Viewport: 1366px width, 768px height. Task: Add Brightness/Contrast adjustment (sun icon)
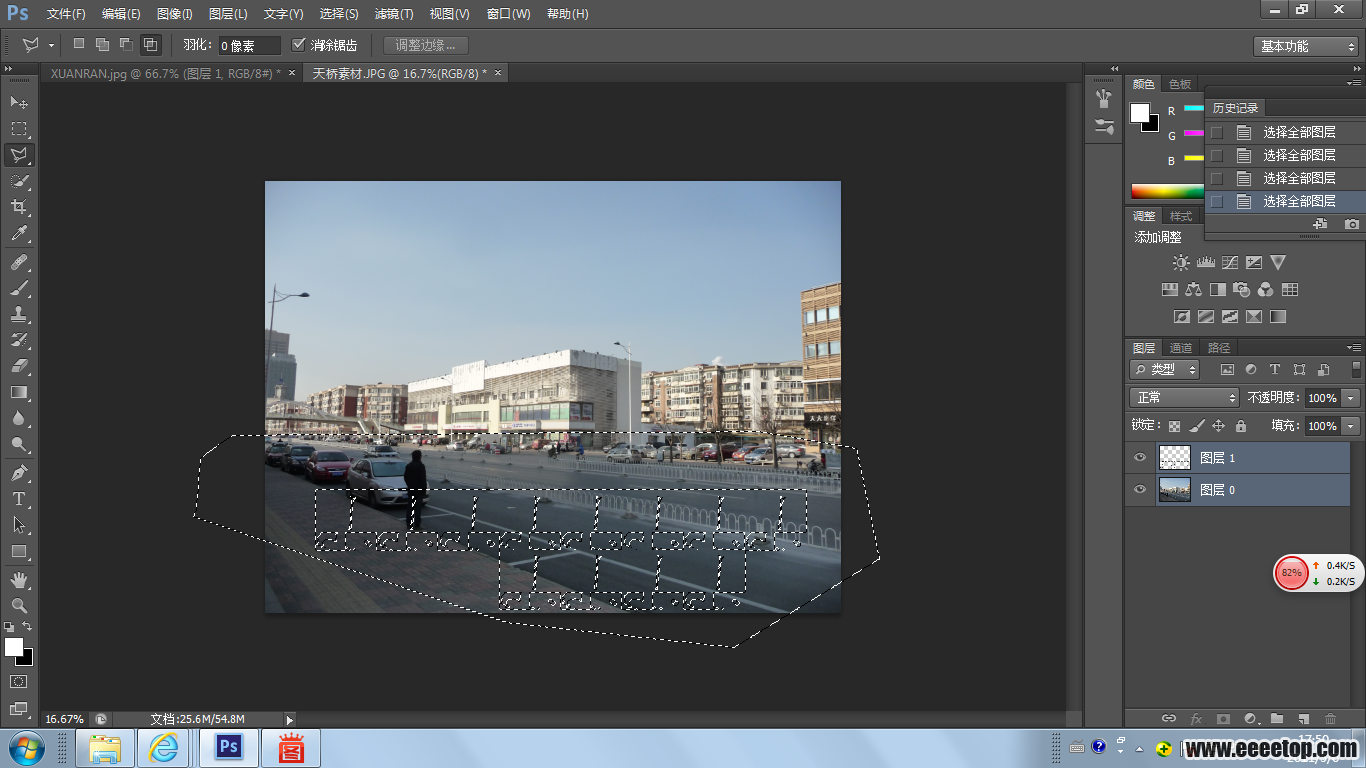point(1181,262)
